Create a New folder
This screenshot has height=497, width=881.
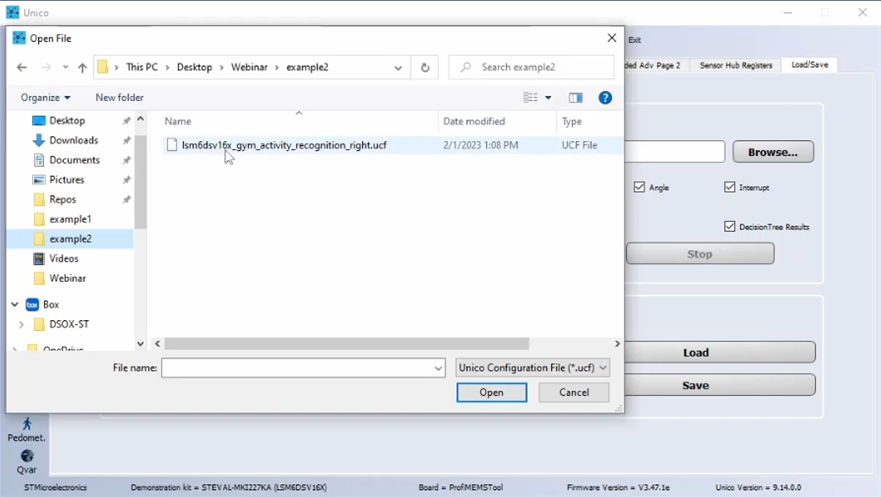pyautogui.click(x=120, y=98)
